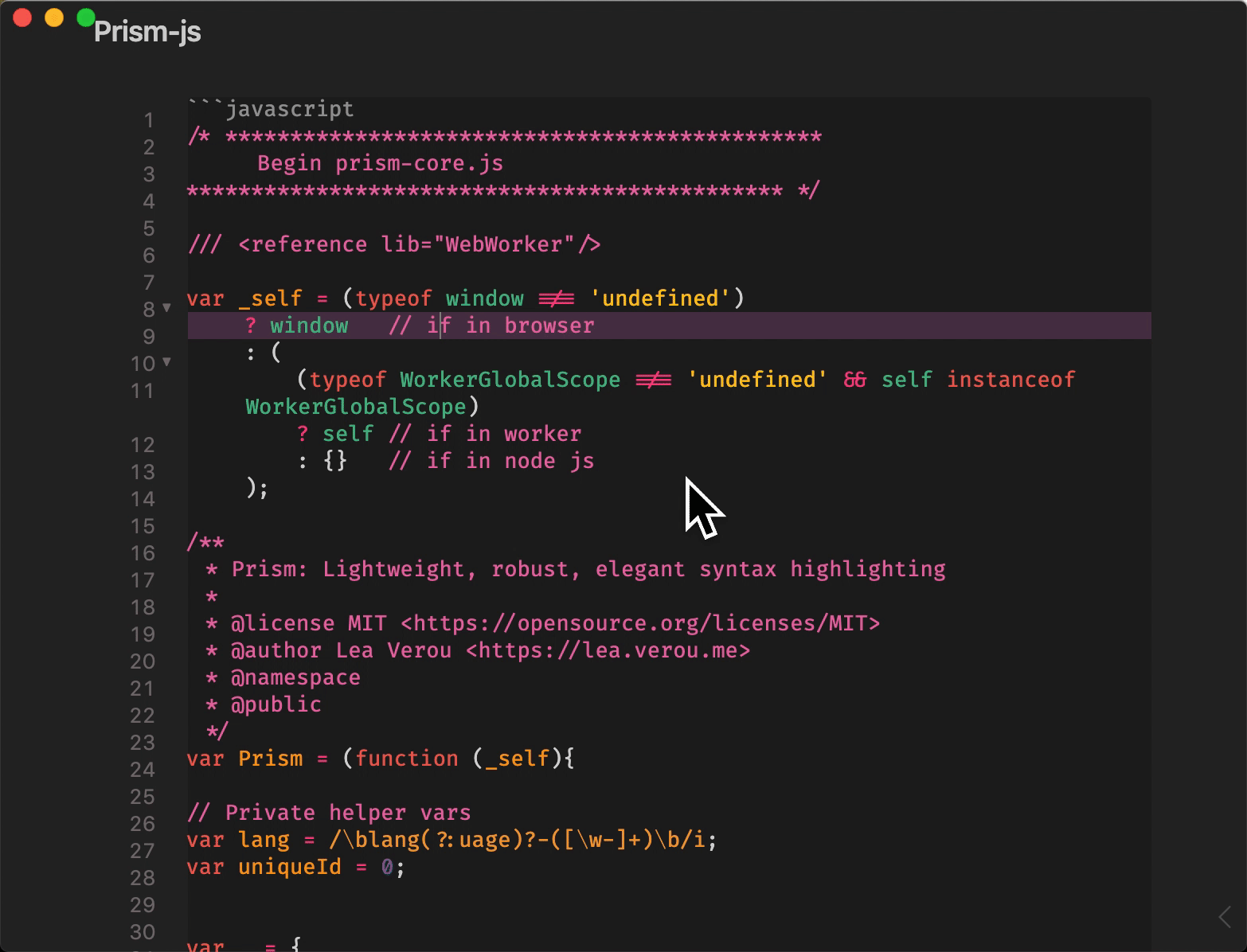Click the ```javascript fence line
This screenshot has width=1247, height=952.
(x=271, y=109)
